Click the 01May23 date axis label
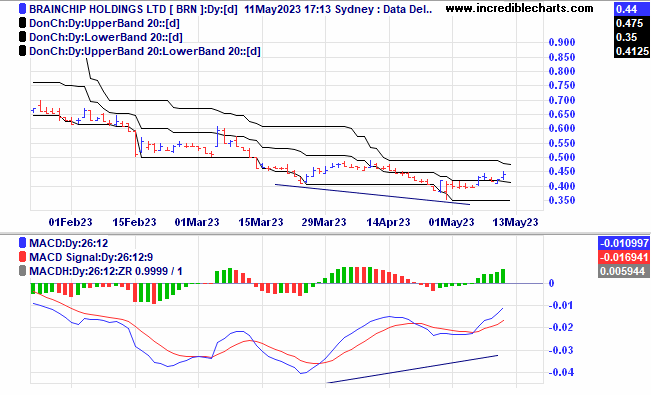Viewport: 651px width, 395px height. [451, 222]
